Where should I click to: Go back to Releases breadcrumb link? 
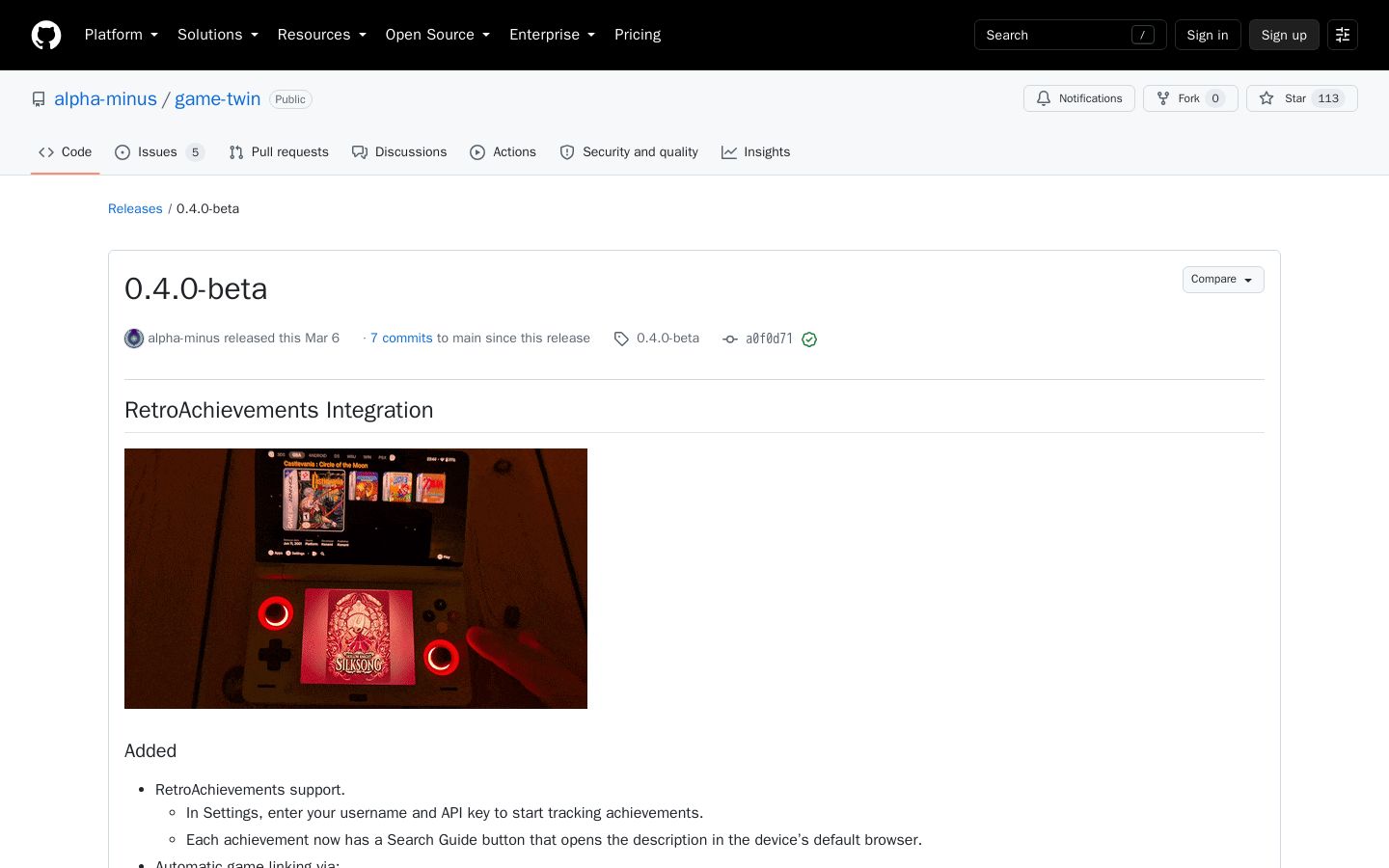(x=135, y=209)
